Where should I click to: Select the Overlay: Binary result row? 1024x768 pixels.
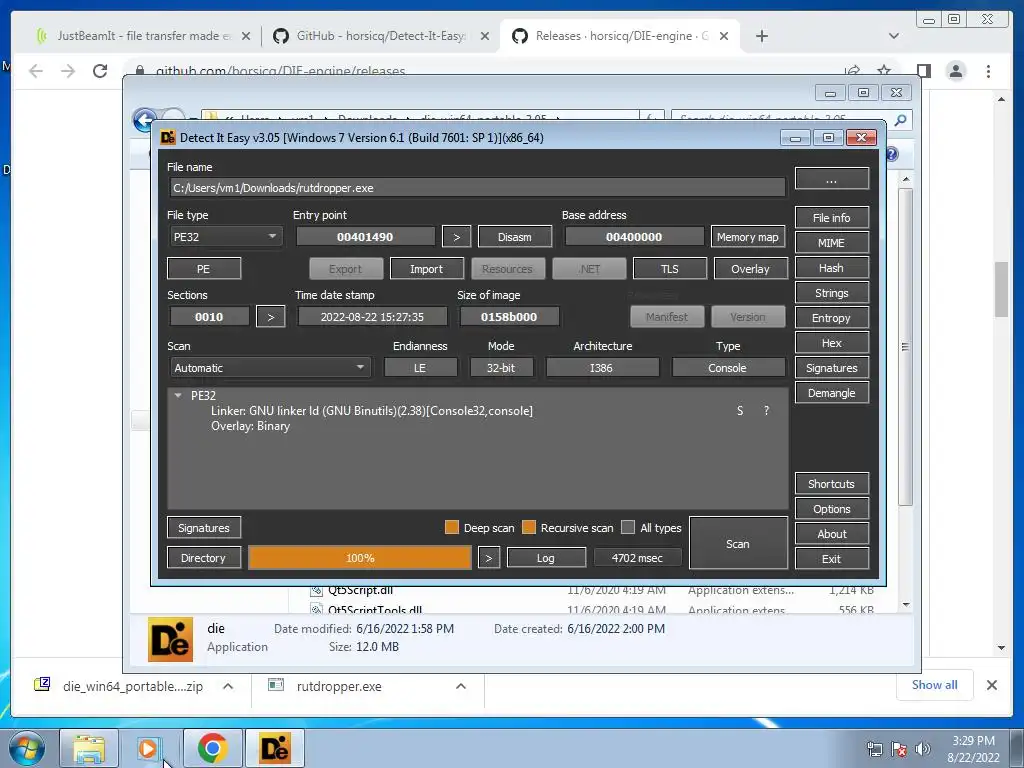pyautogui.click(x=250, y=426)
